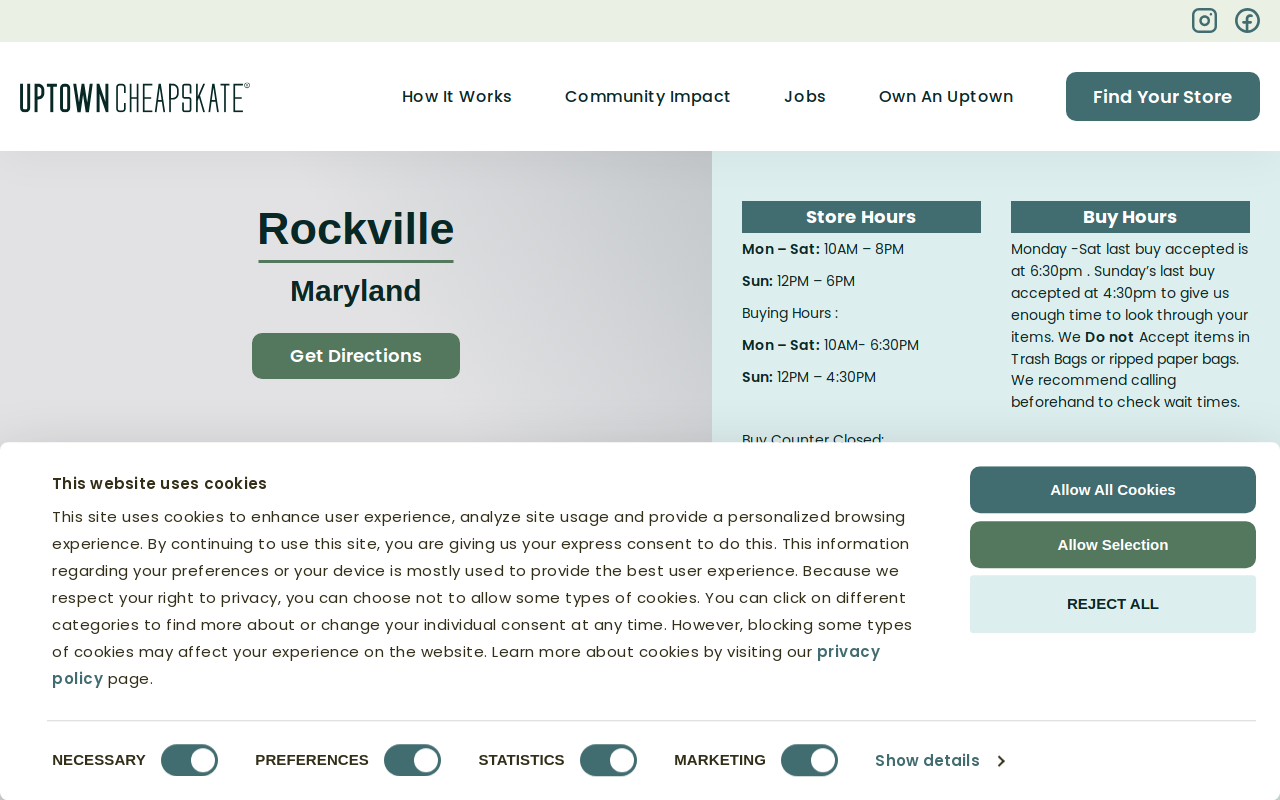Open the Jobs menu item
This screenshot has height=800, width=1280.
click(805, 96)
